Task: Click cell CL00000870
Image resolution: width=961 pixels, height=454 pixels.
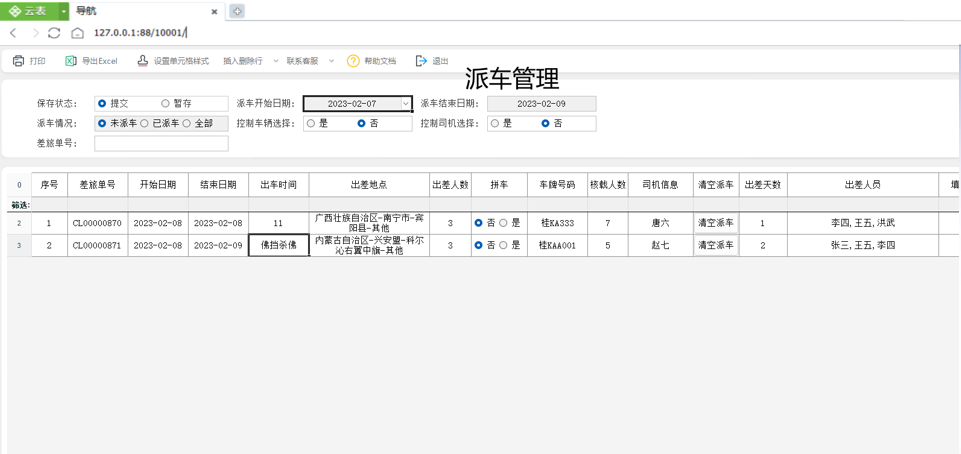Action: click(x=97, y=223)
